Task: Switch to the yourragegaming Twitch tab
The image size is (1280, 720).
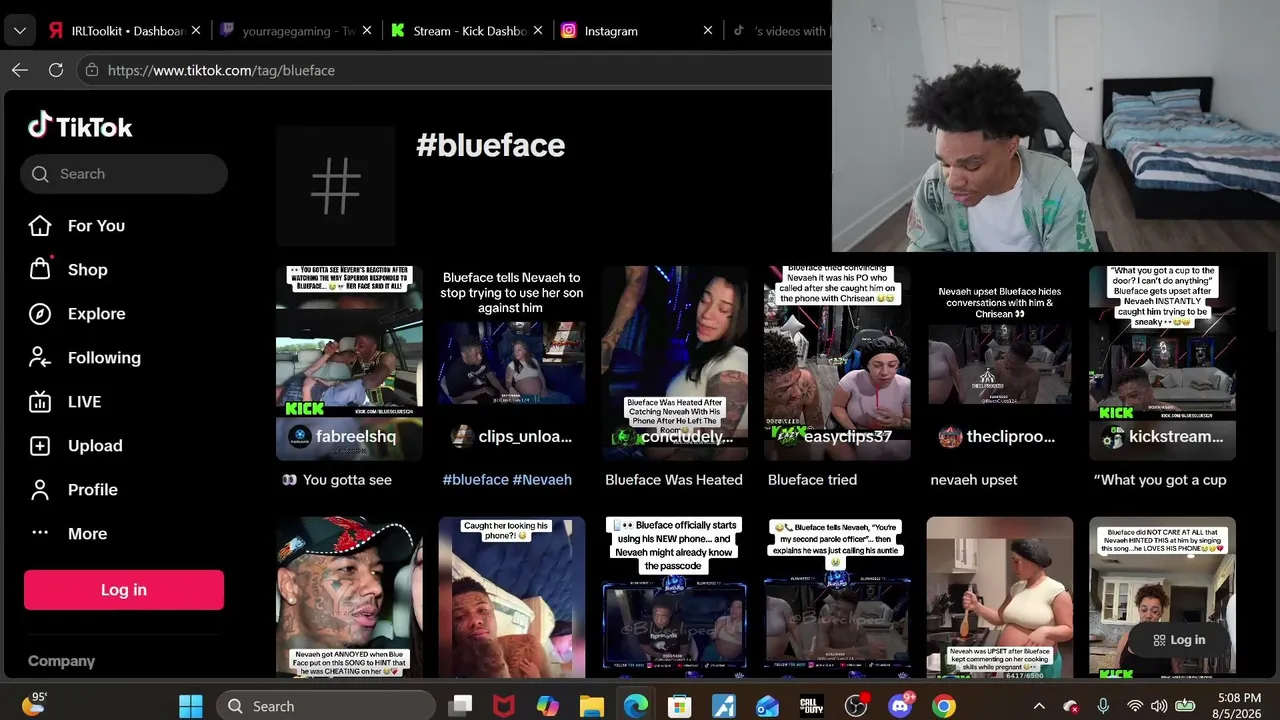Action: (x=295, y=30)
